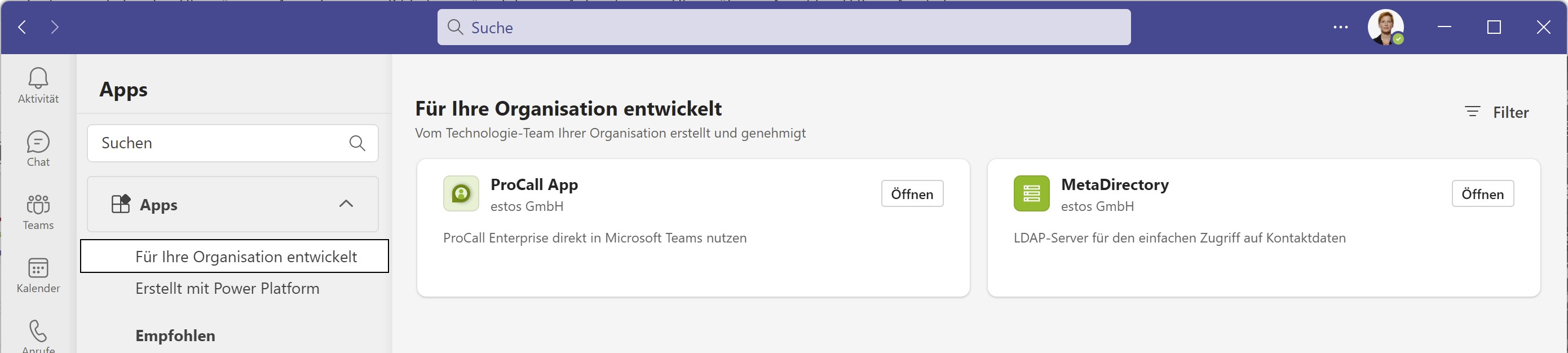The image size is (1568, 353).
Task: Select Erstellt mit Power Platform category
Action: pyautogui.click(x=227, y=289)
